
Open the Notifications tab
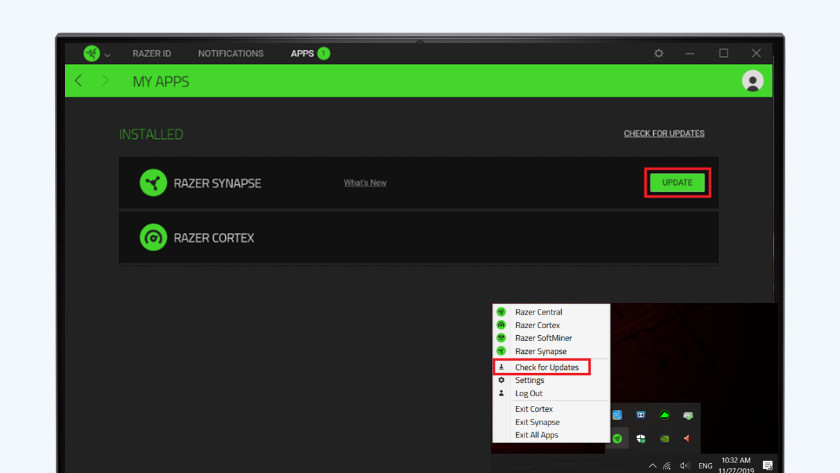(230, 53)
